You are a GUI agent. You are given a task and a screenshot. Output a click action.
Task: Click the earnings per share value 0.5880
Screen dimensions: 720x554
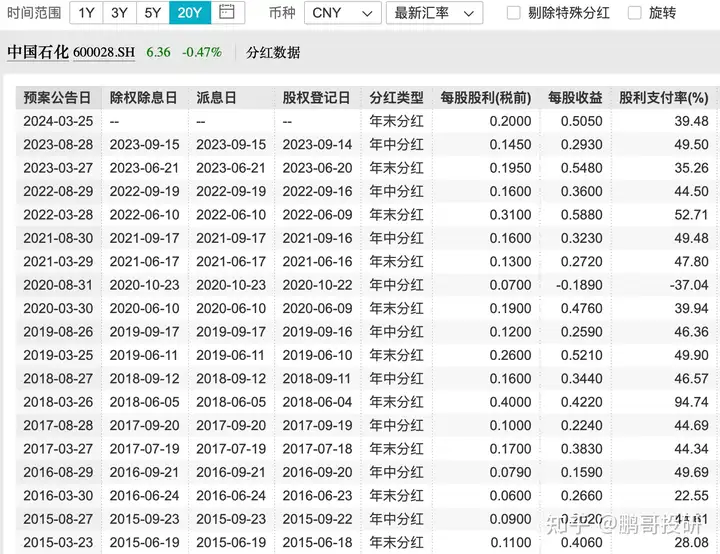point(581,215)
